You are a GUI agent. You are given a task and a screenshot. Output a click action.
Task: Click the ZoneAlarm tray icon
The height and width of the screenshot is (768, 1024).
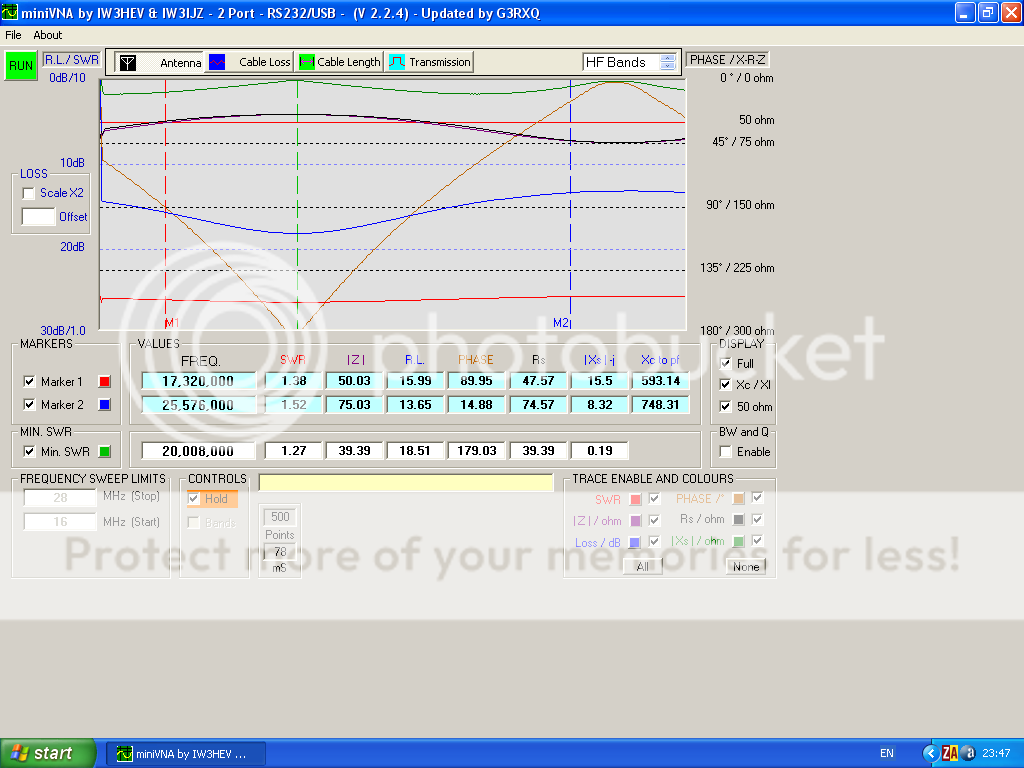click(949, 753)
